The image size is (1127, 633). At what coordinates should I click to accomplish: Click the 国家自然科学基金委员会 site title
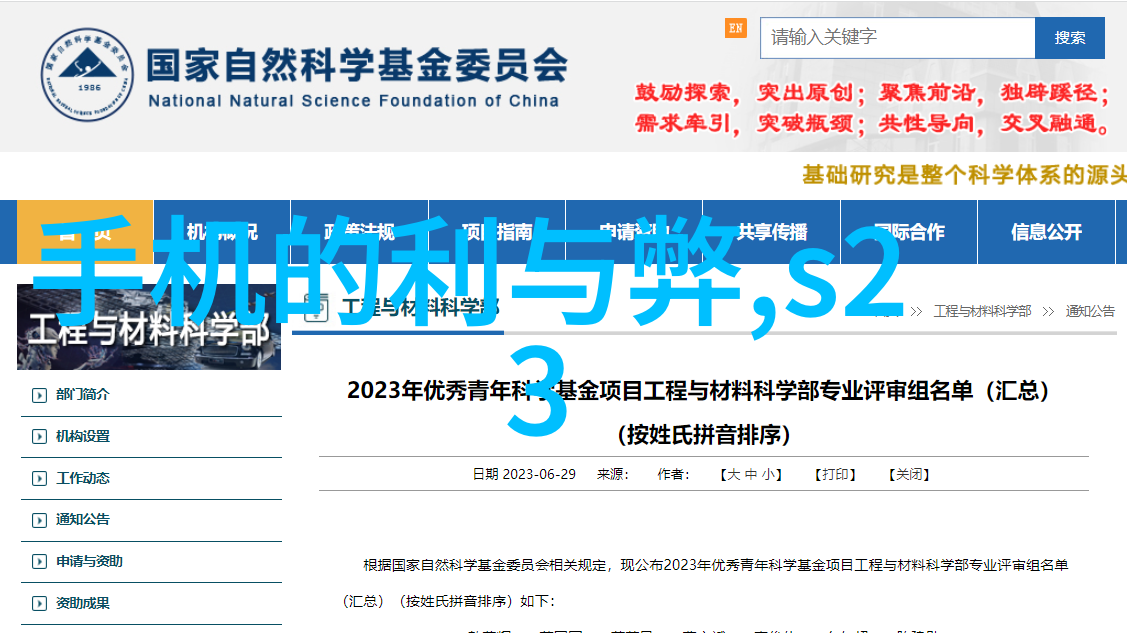(x=357, y=66)
